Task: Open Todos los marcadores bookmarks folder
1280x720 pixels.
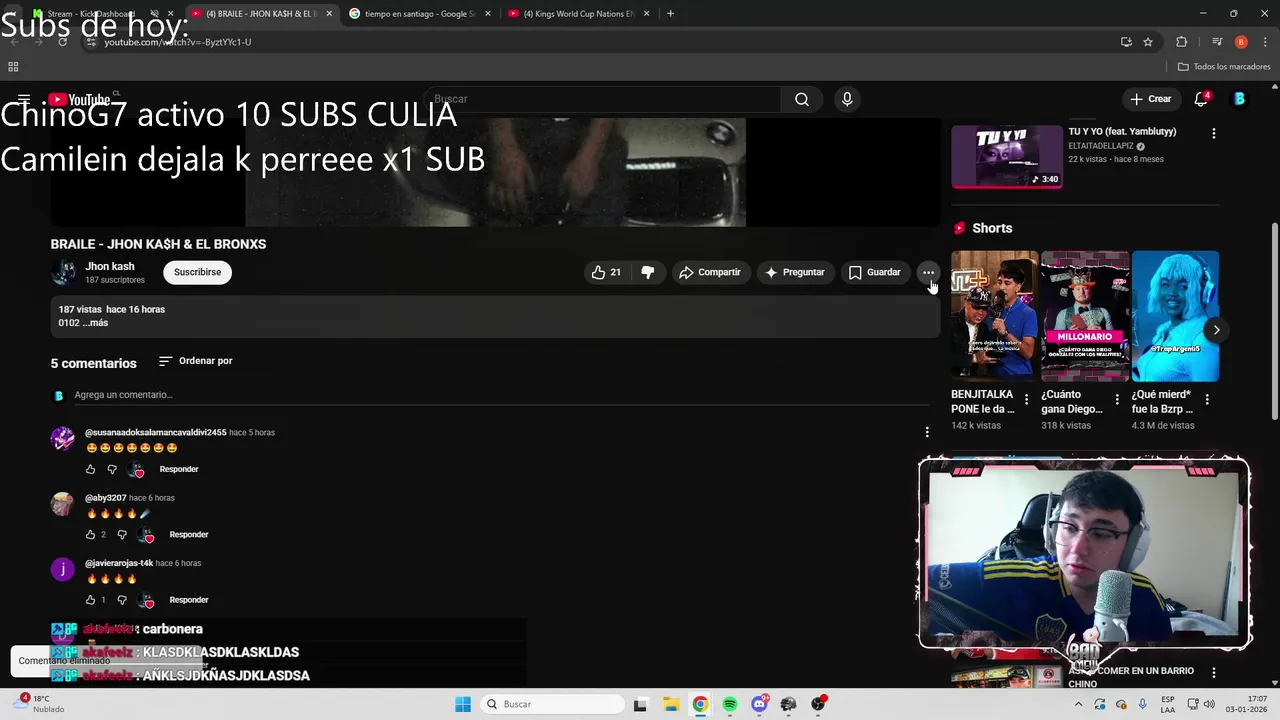Action: coord(1224,67)
